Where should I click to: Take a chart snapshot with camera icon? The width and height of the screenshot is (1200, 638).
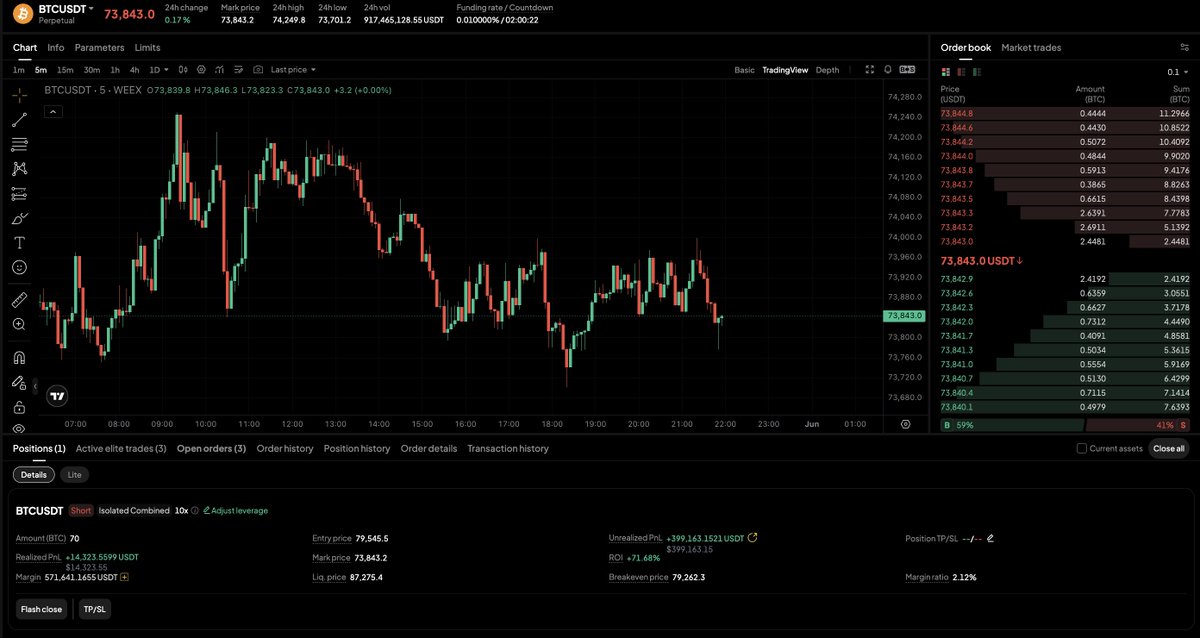258,70
